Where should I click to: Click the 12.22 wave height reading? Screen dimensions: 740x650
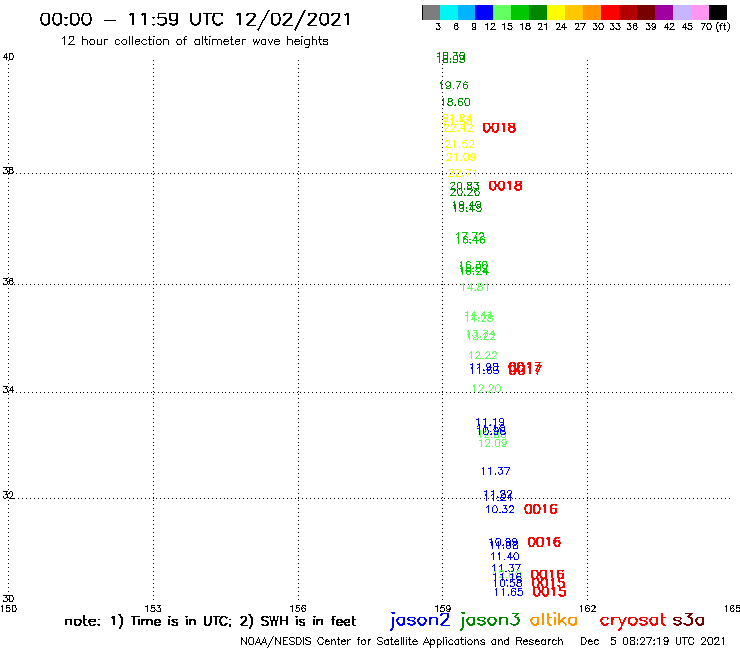(483, 355)
